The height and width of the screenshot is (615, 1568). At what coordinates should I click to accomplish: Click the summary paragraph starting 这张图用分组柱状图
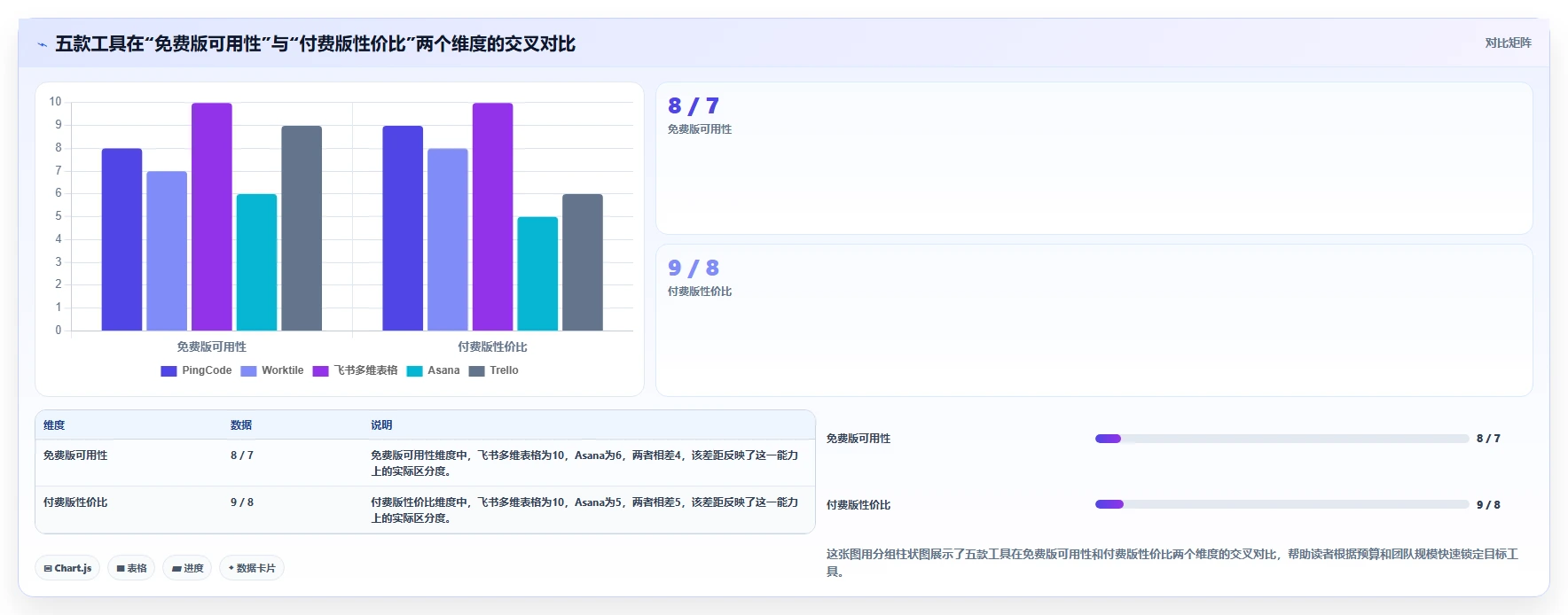[x=1172, y=563]
